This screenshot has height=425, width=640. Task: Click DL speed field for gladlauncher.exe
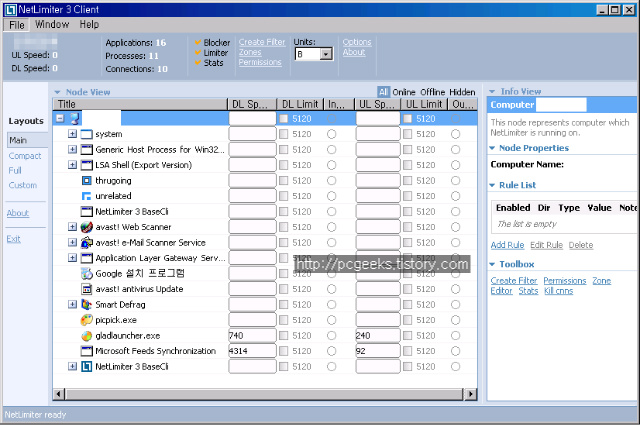tap(252, 336)
